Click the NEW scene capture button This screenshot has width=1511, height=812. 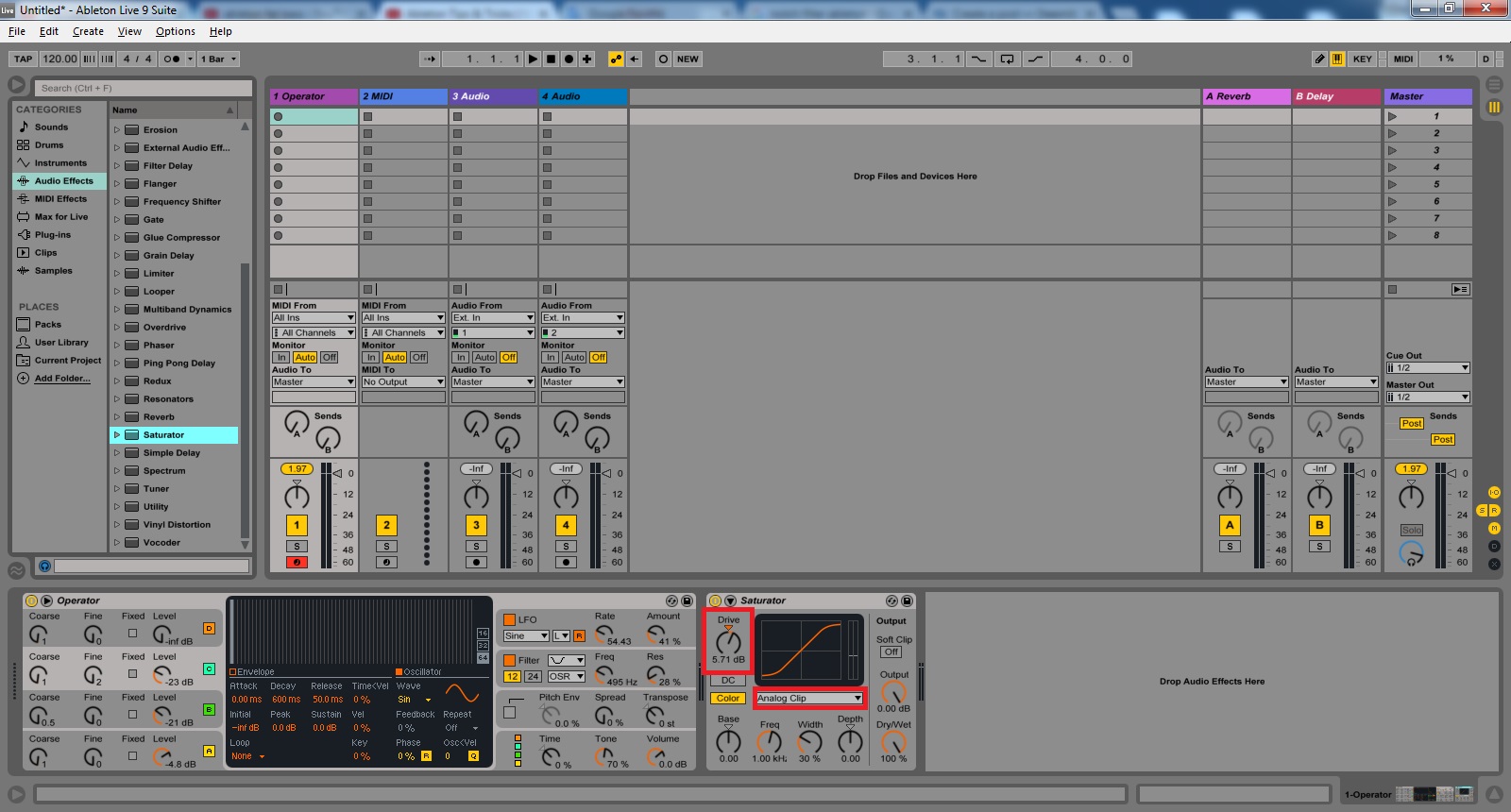pos(688,59)
